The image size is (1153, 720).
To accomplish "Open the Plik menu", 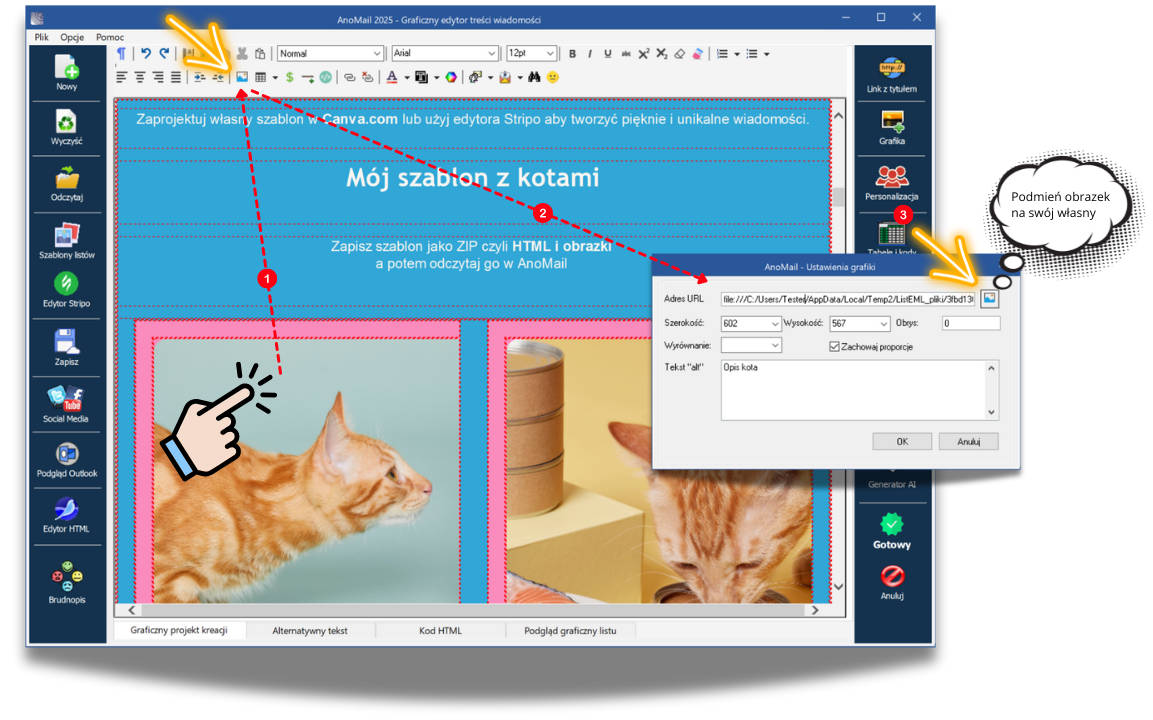I will (41, 37).
